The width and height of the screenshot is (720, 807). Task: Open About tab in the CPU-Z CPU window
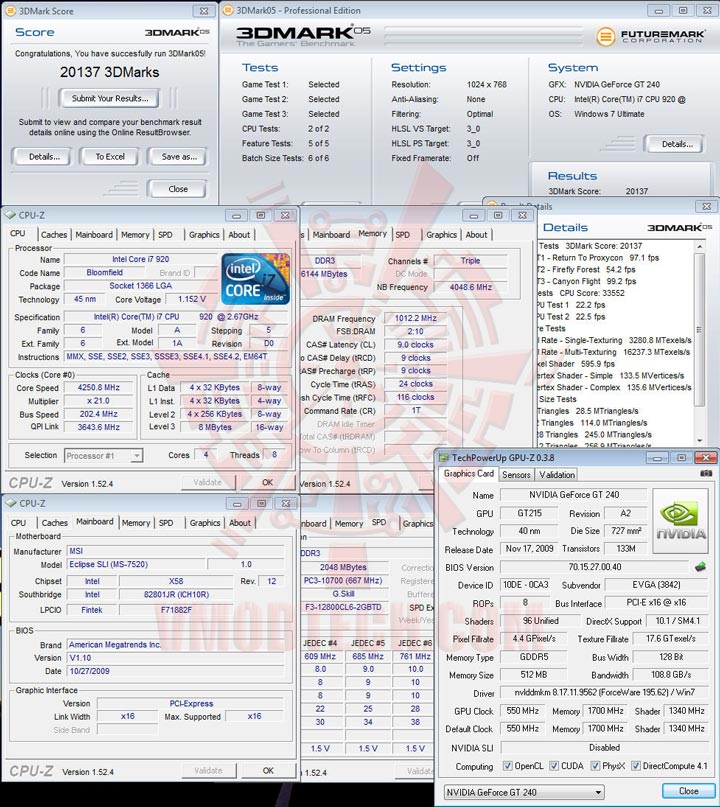click(239, 235)
